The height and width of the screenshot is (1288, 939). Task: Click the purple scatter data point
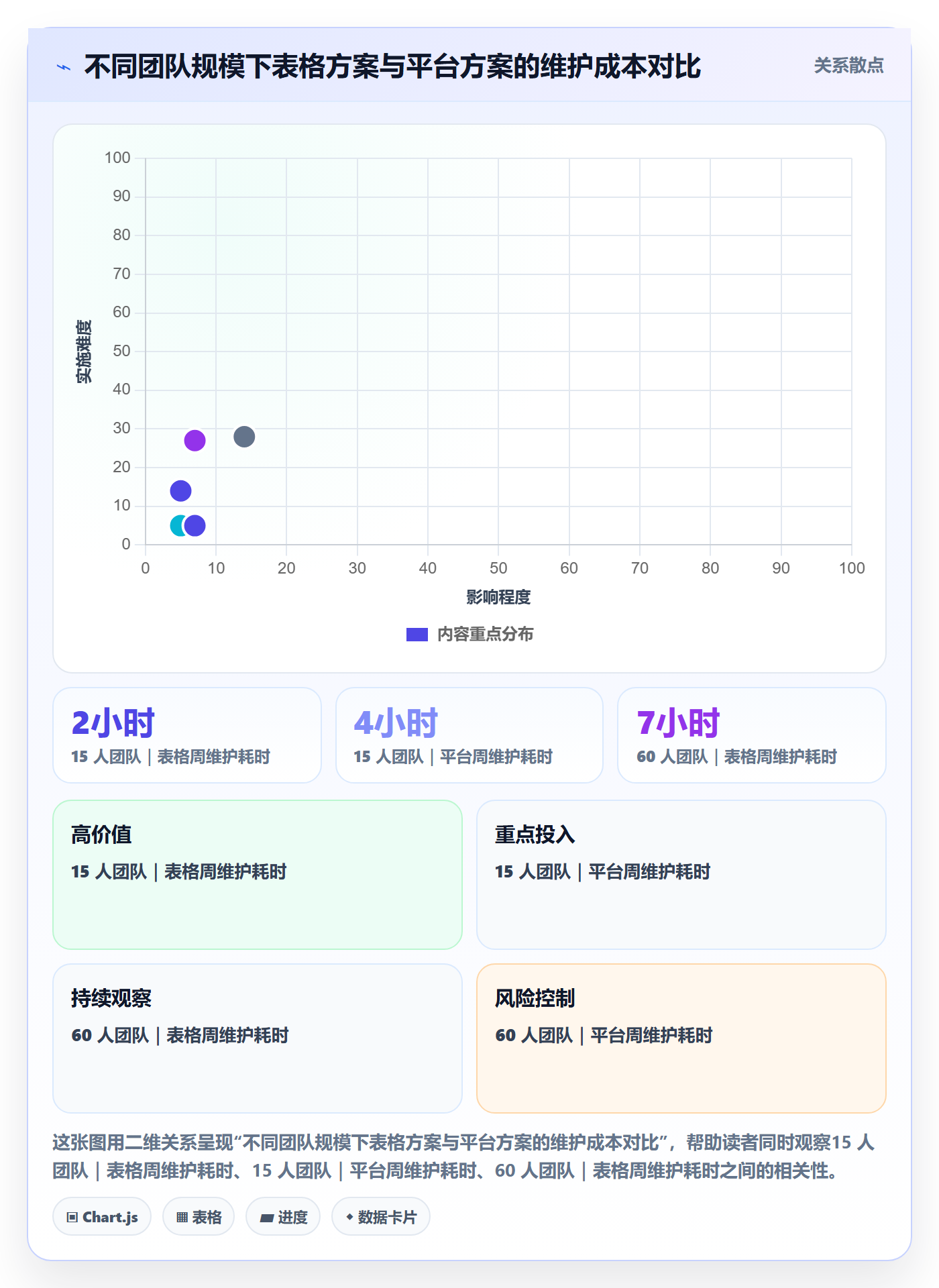tap(195, 441)
